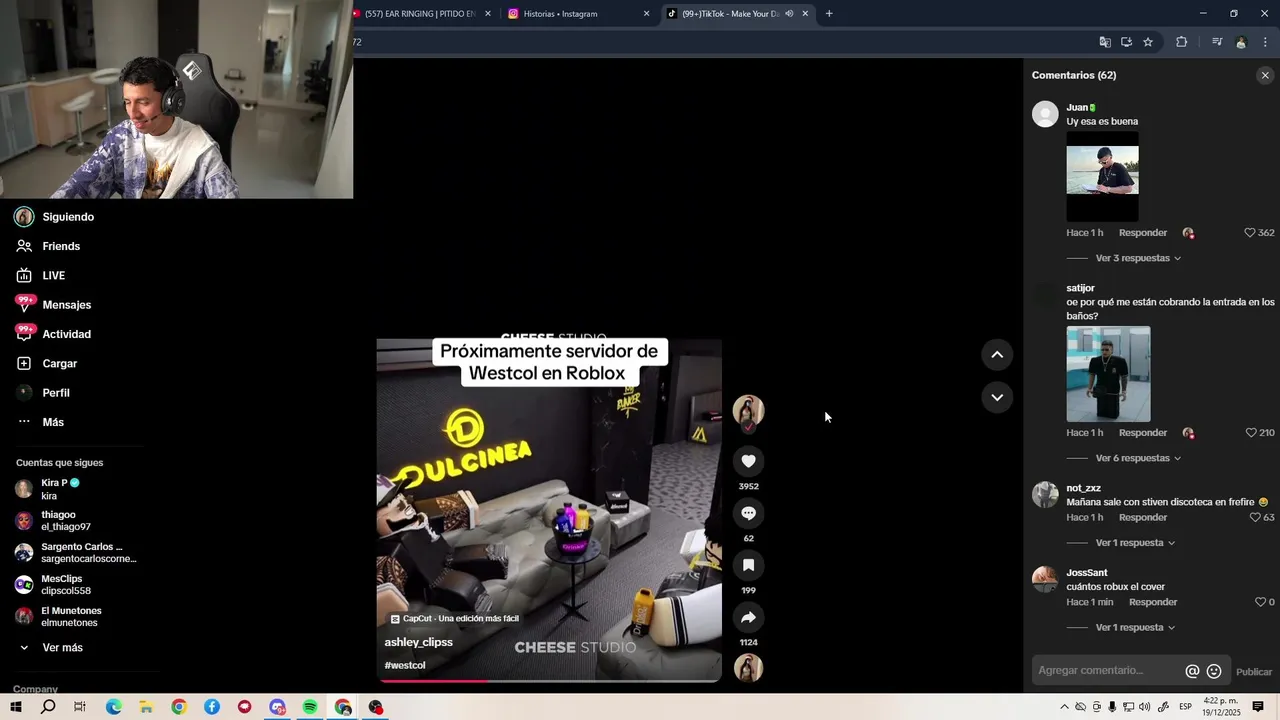Open the Windows Start menu
1280x720 pixels.
point(15,707)
